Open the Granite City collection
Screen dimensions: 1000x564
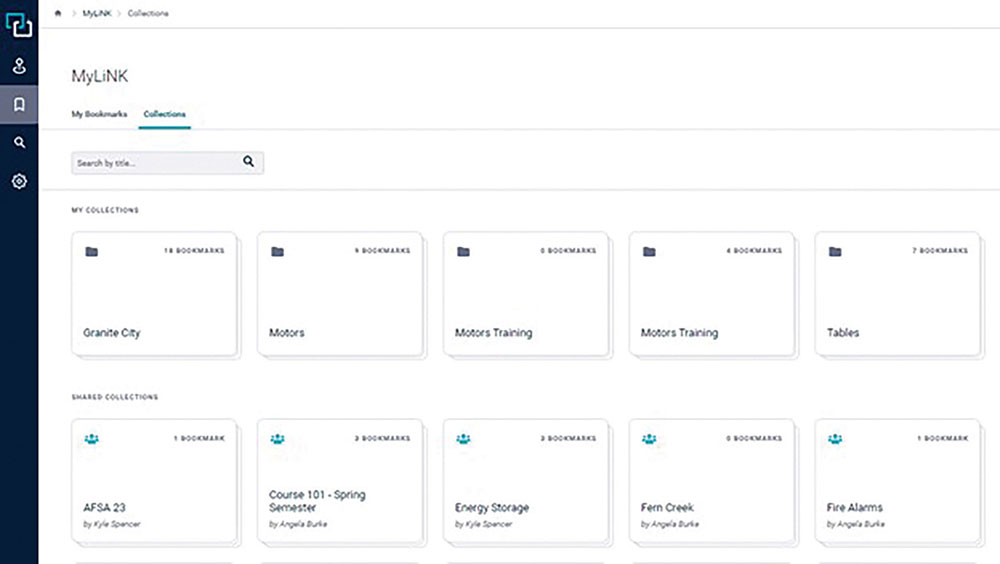click(x=153, y=294)
